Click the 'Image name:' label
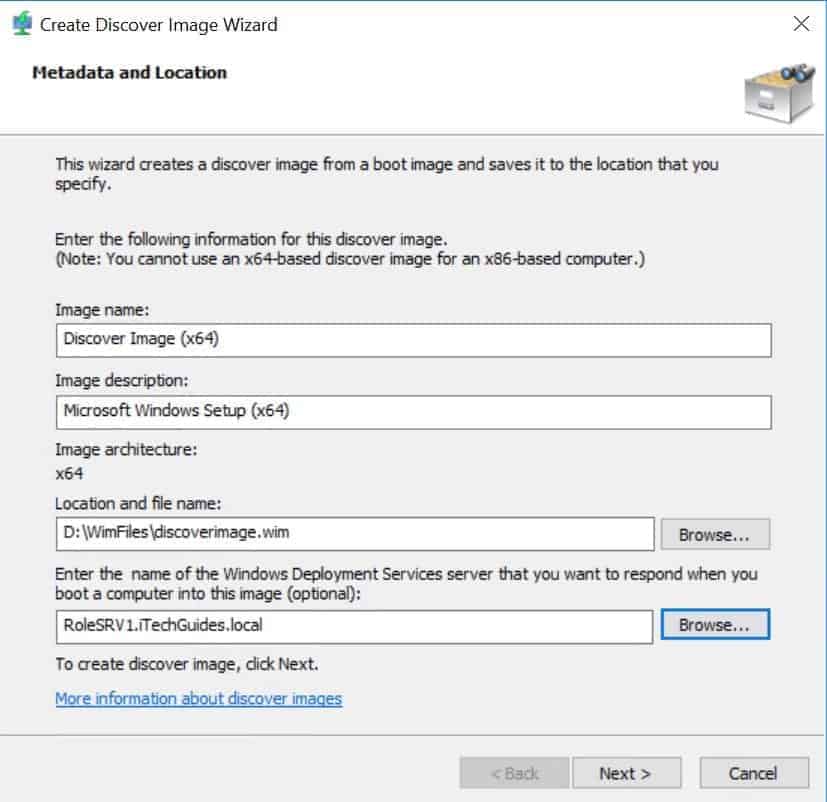This screenshot has height=802, width=827. (x=102, y=310)
